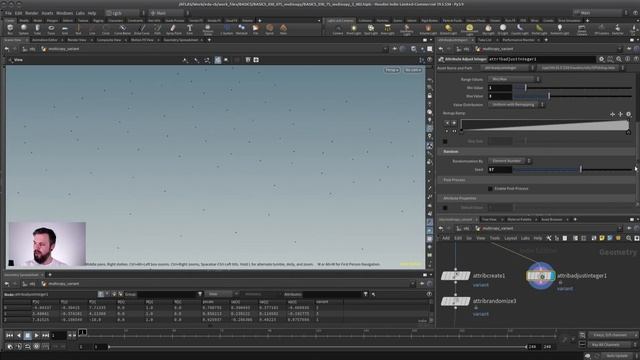Click the attribcreate1 node
The height and width of the screenshot is (360, 640).
click(x=456, y=276)
